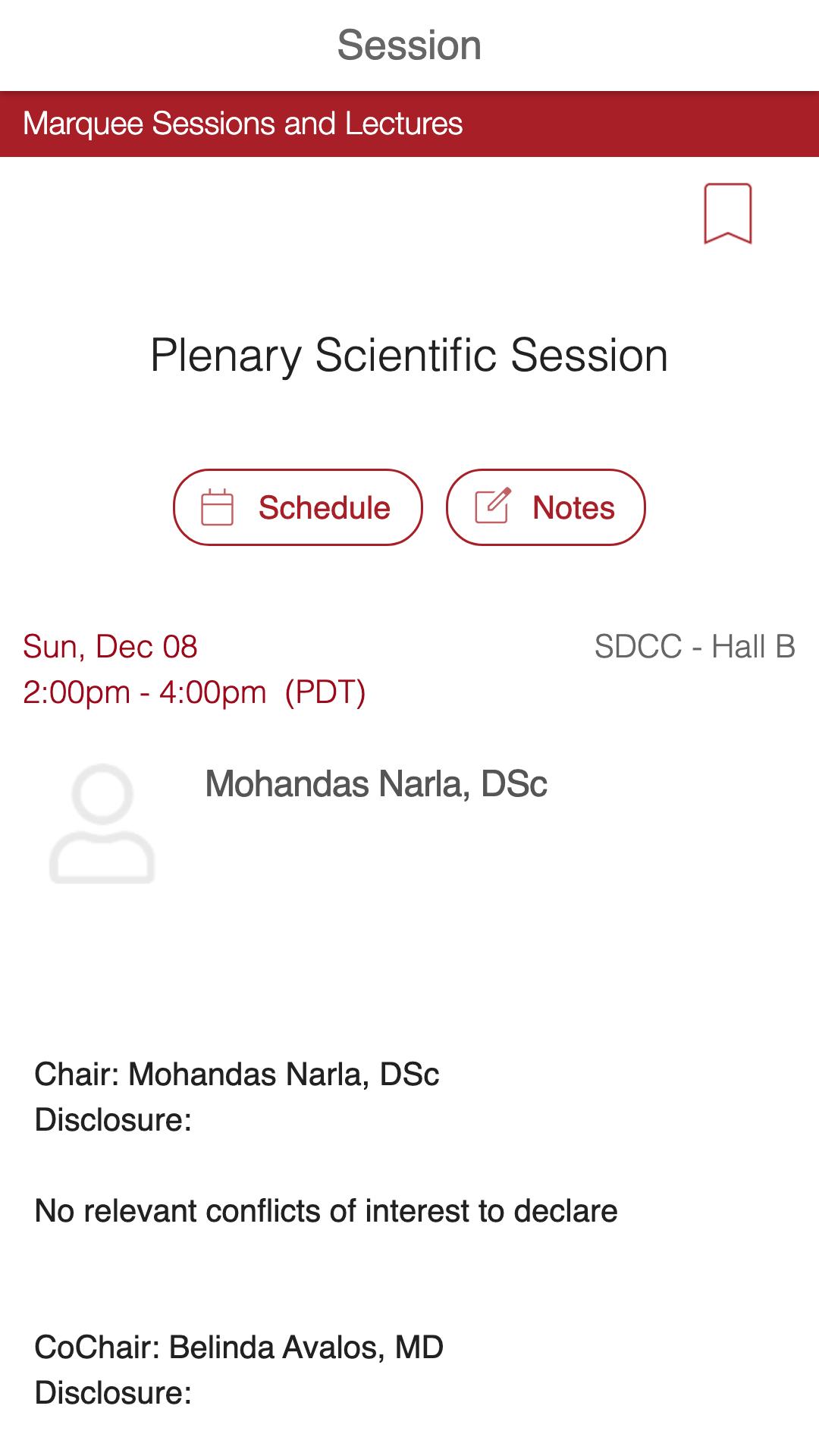This screenshot has height=1456, width=819.
Task: Tap the 2:00pm - 4:00pm time range
Action: [145, 692]
